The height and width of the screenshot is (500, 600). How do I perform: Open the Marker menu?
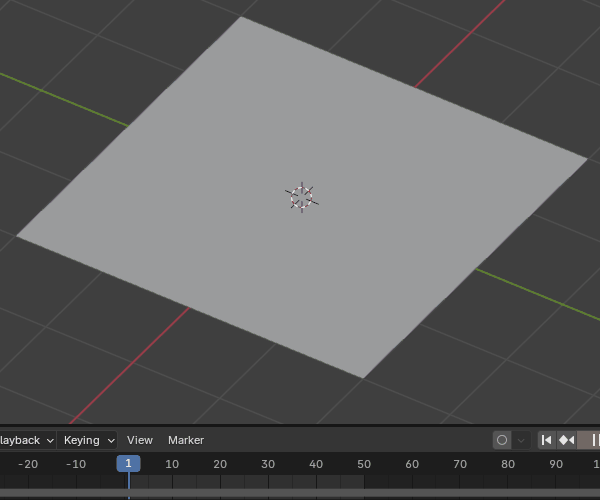point(186,440)
